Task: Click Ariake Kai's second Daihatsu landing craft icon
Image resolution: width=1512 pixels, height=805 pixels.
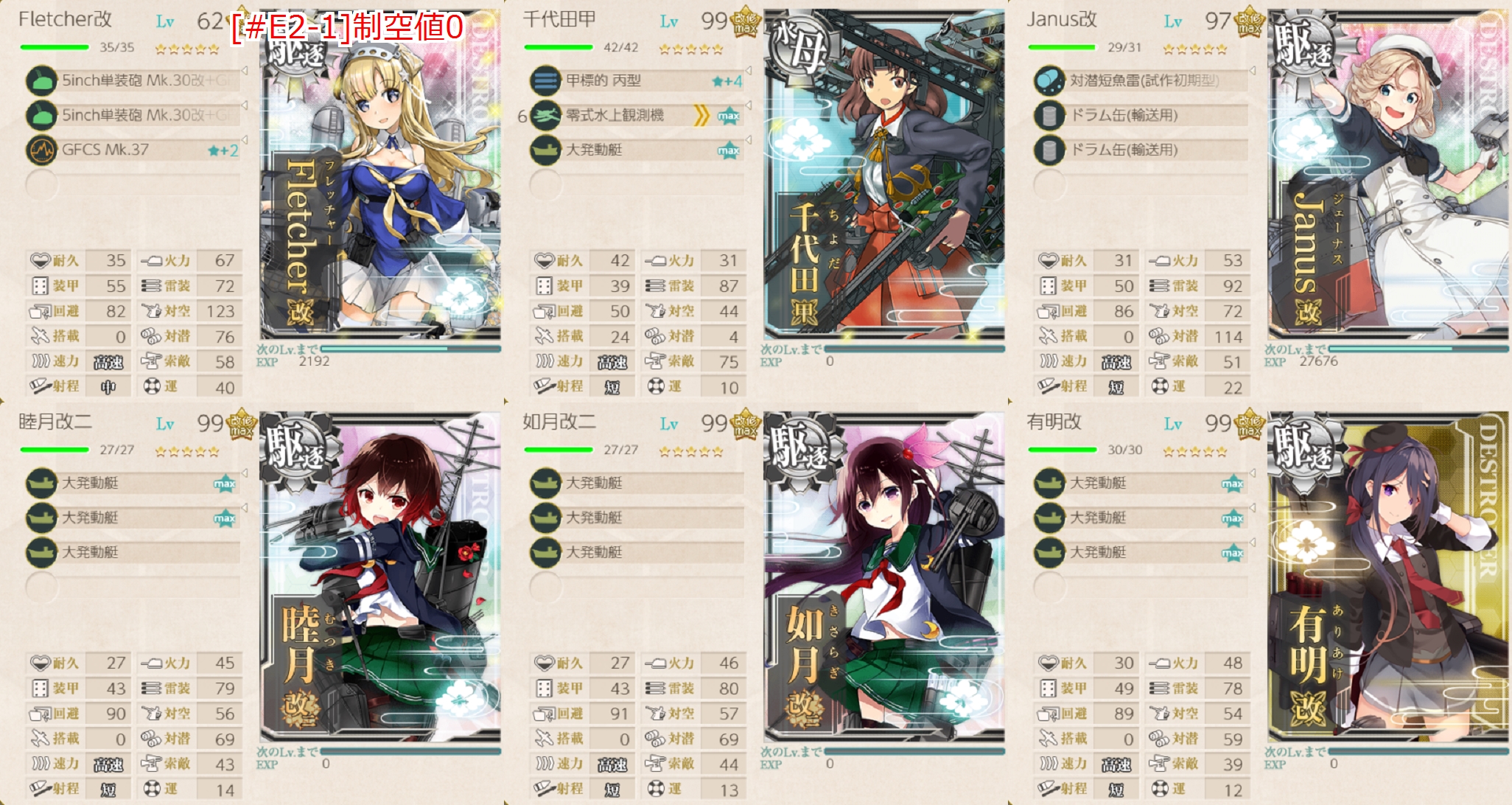Action: 1049,518
